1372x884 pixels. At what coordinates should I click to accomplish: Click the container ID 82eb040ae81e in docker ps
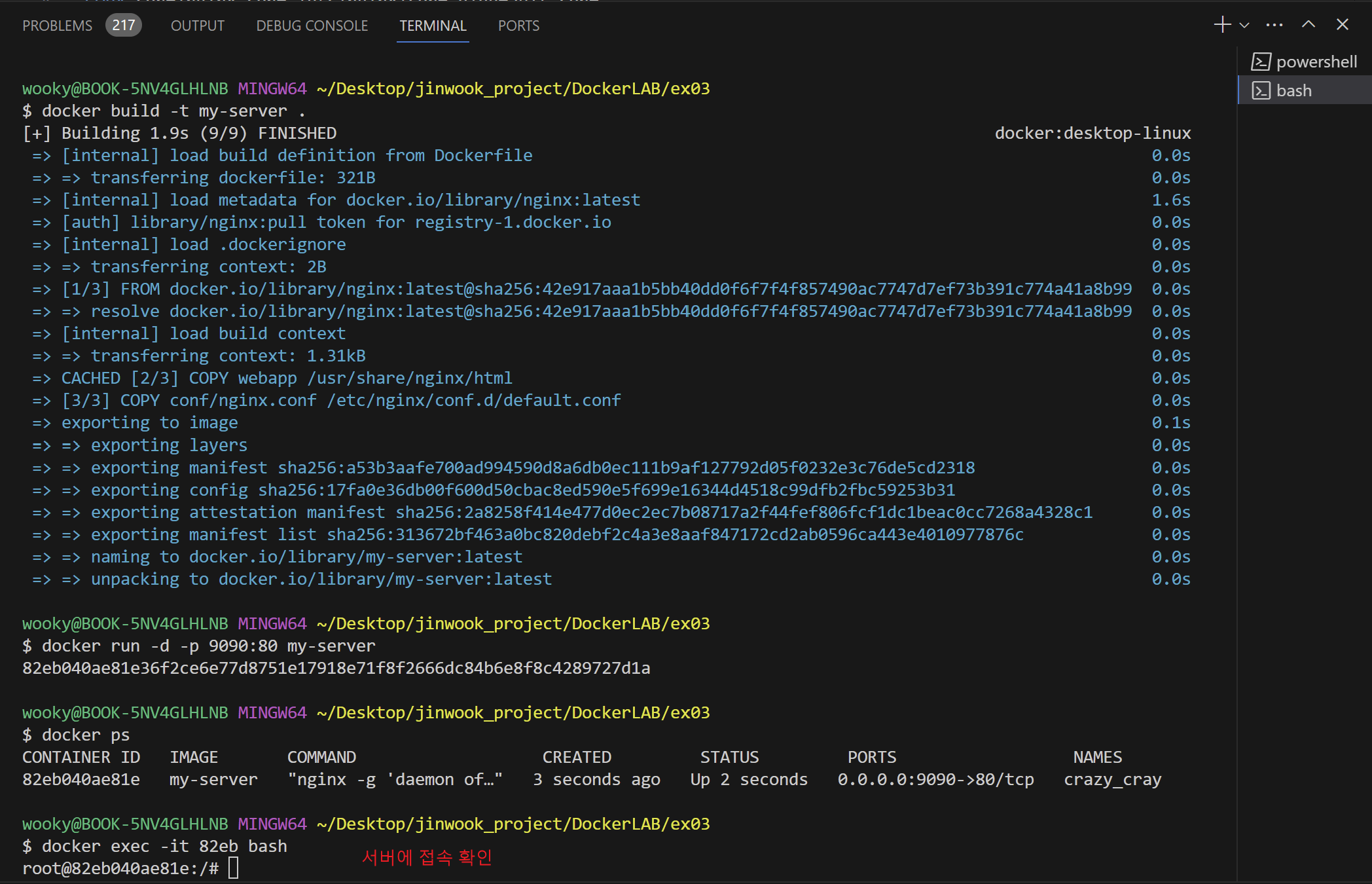click(x=81, y=779)
